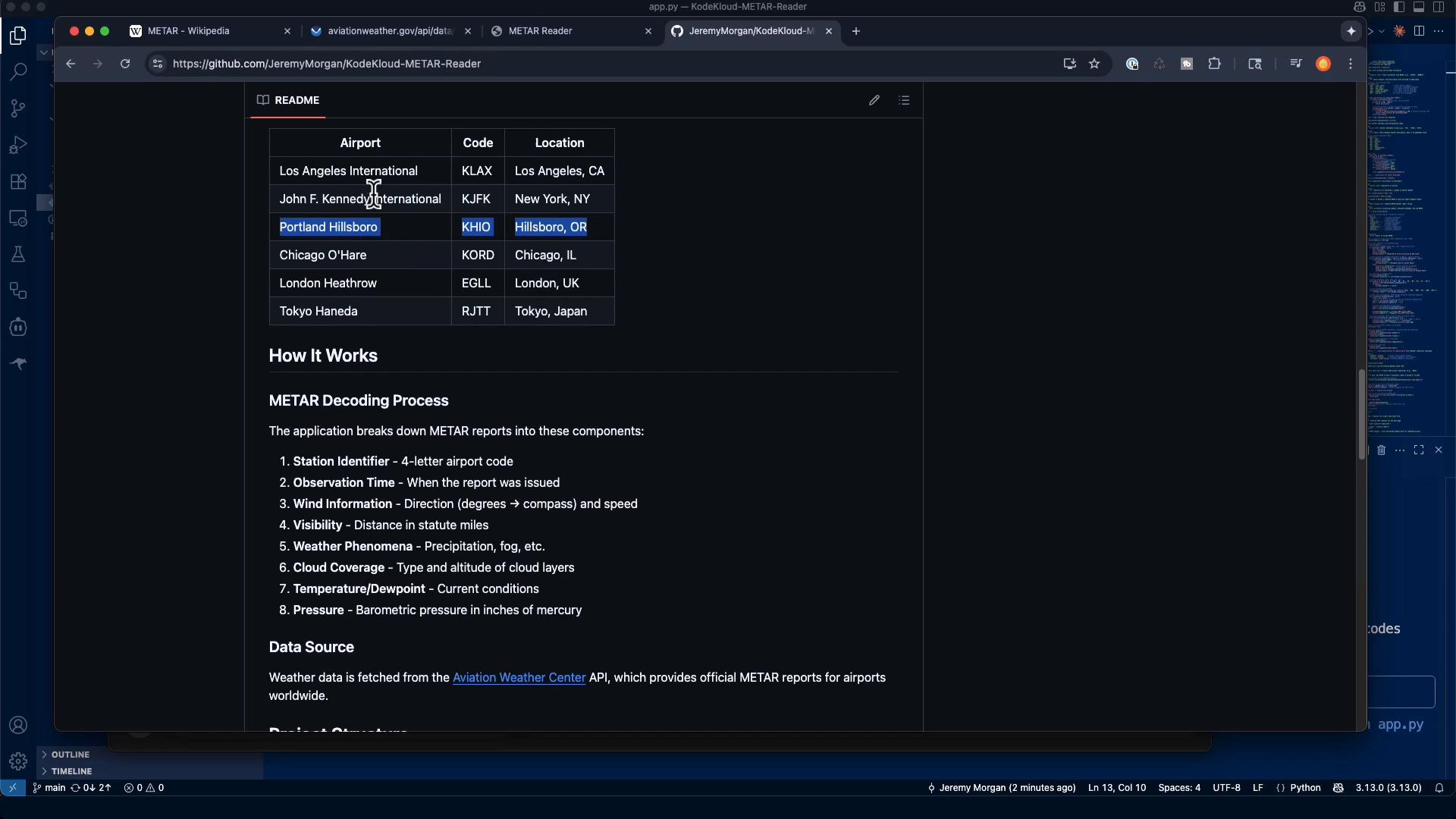Screen dimensions: 1456x819
Task: Expand the TIMELINE section
Action: 71,771
